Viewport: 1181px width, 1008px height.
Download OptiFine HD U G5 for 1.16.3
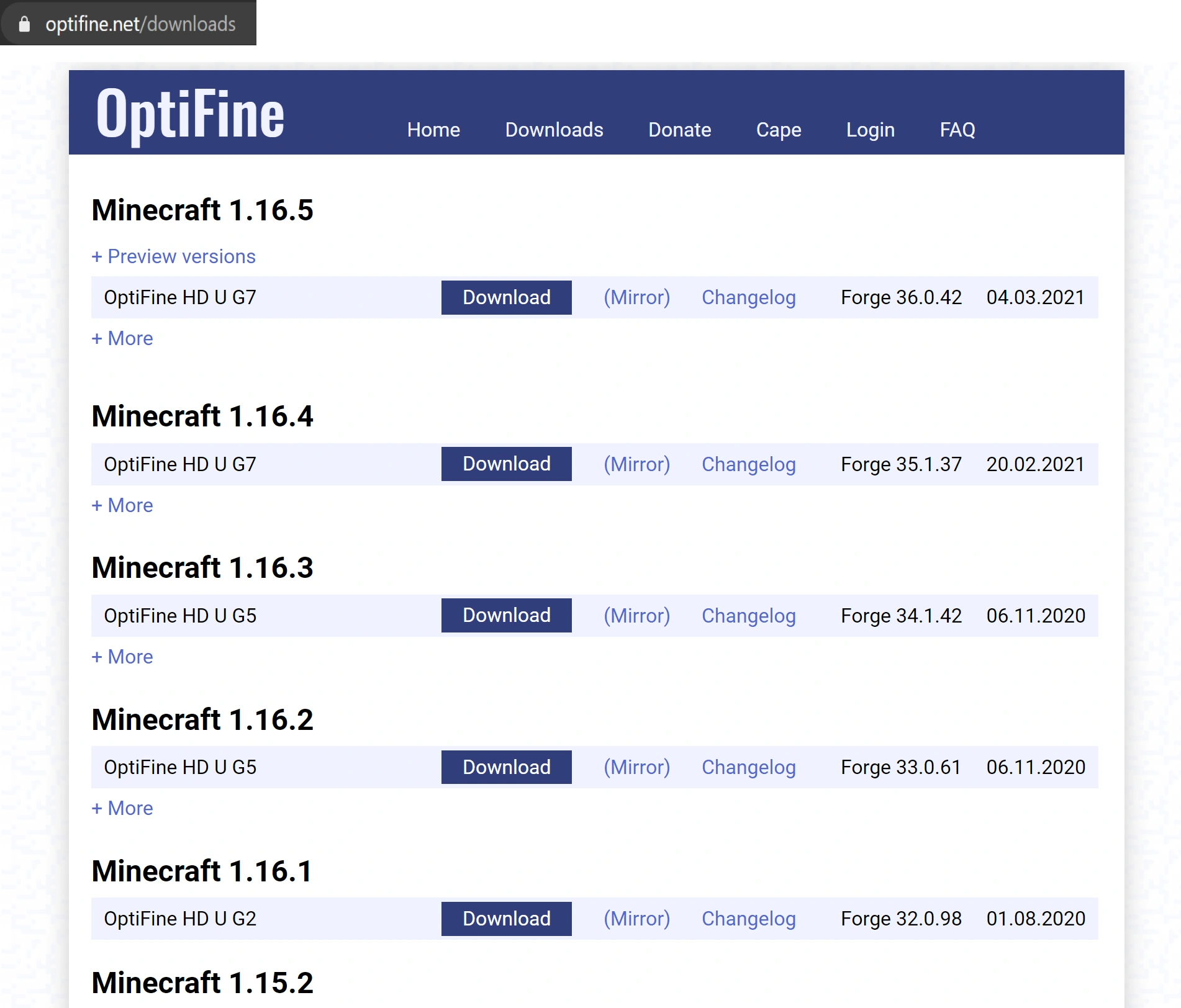506,616
